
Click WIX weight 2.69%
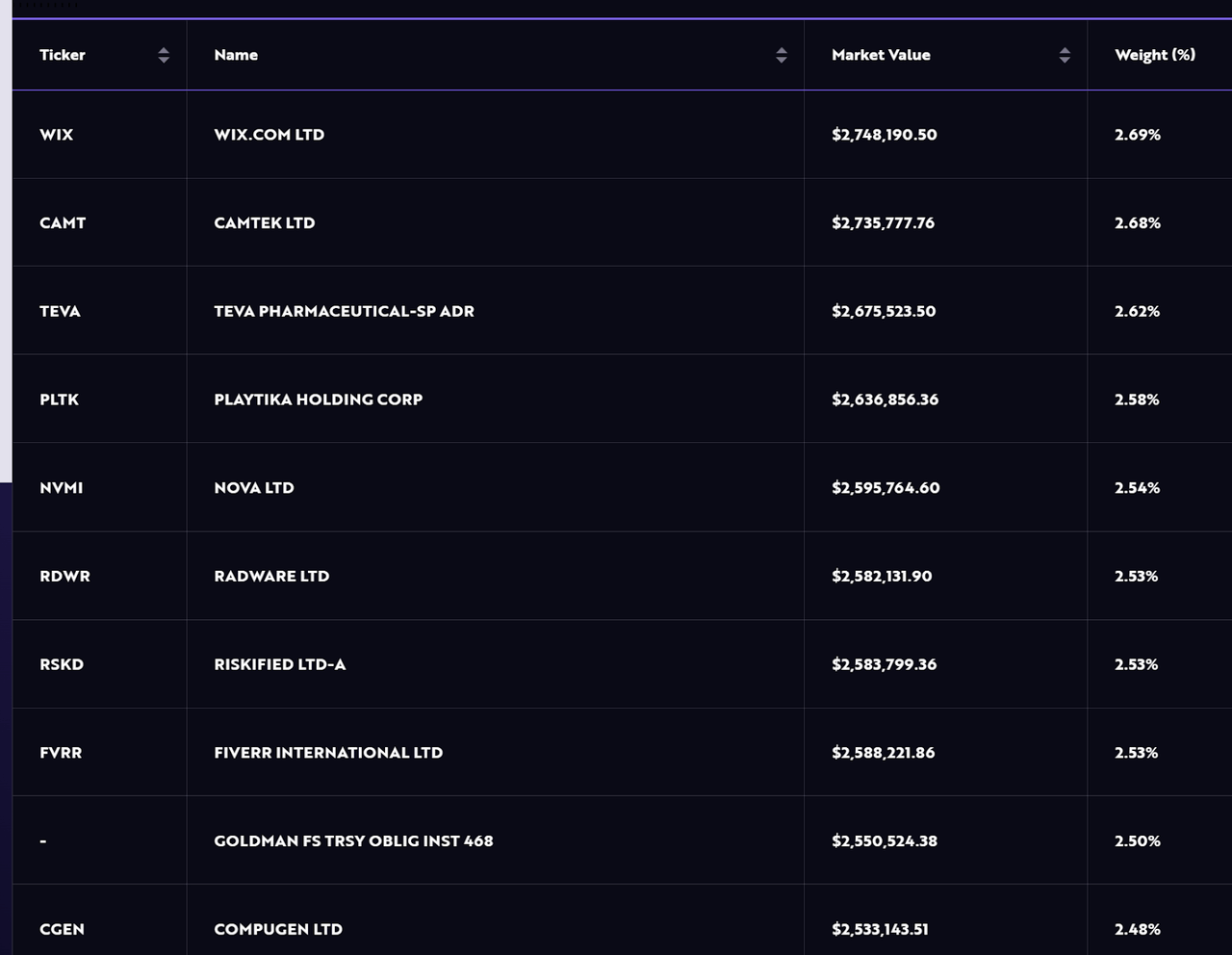coord(1138,135)
